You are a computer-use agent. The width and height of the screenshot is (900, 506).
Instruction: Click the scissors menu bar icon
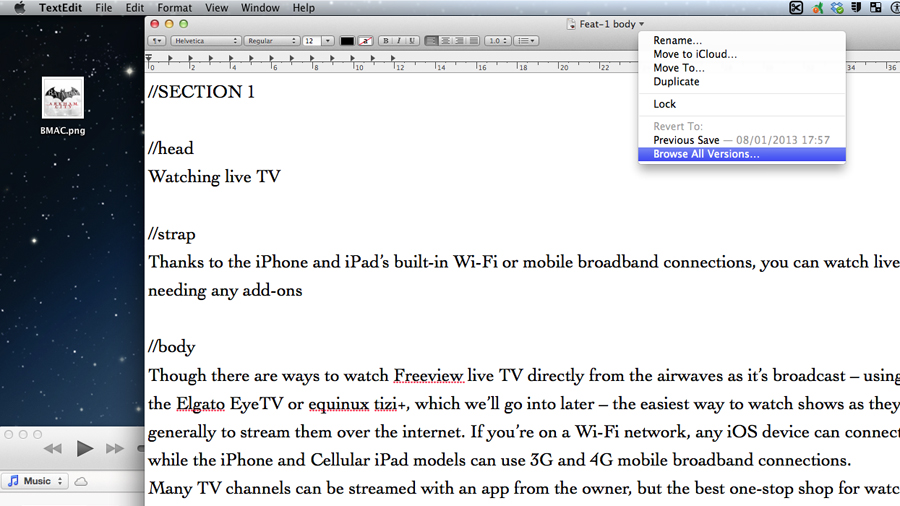click(x=796, y=7)
